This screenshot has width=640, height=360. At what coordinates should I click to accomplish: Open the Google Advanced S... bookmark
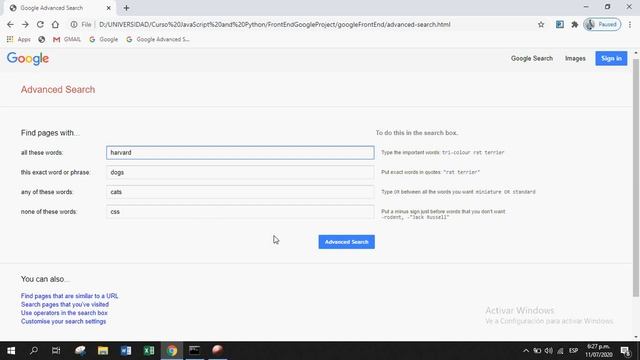click(x=158, y=40)
